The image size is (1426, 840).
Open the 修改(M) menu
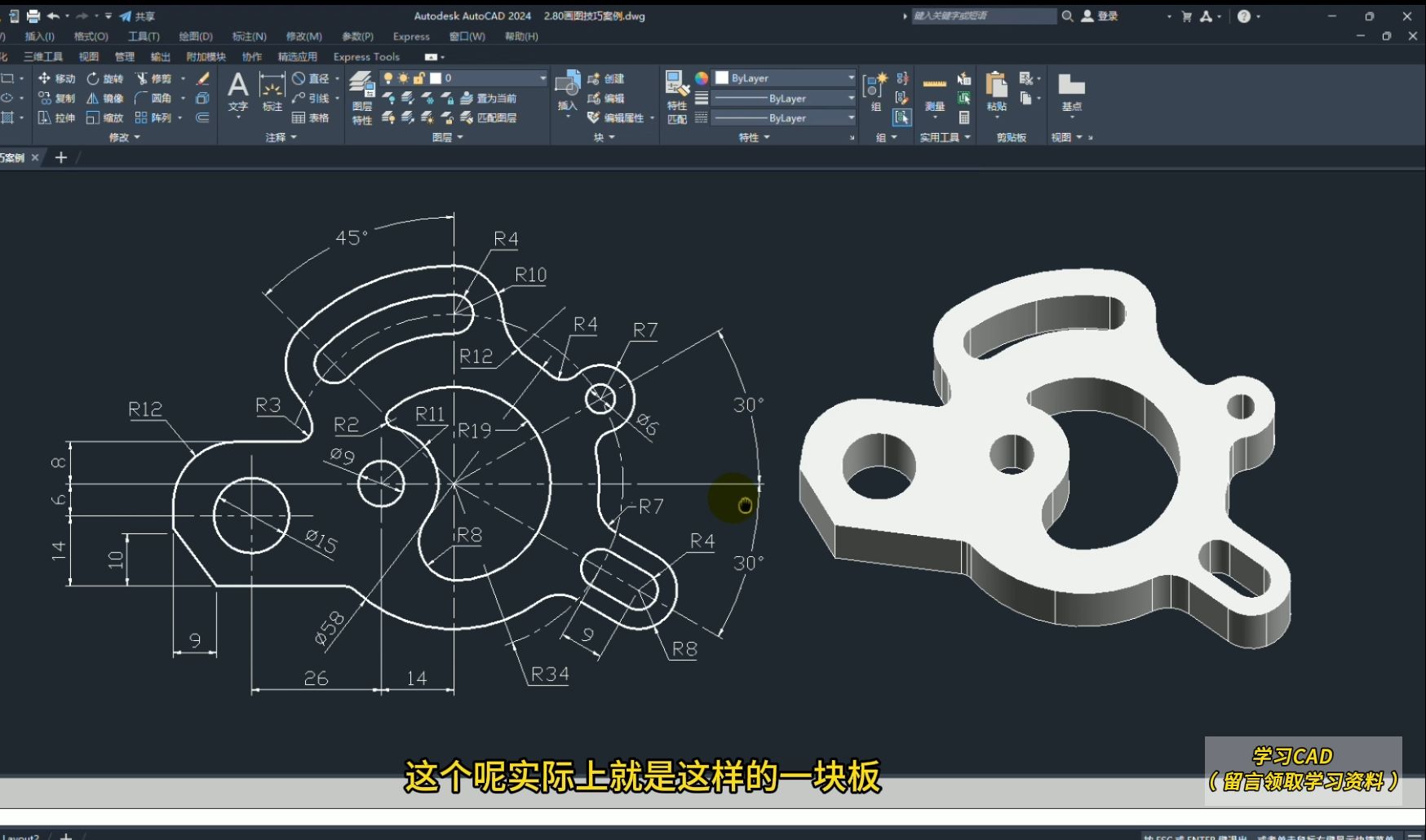303,37
